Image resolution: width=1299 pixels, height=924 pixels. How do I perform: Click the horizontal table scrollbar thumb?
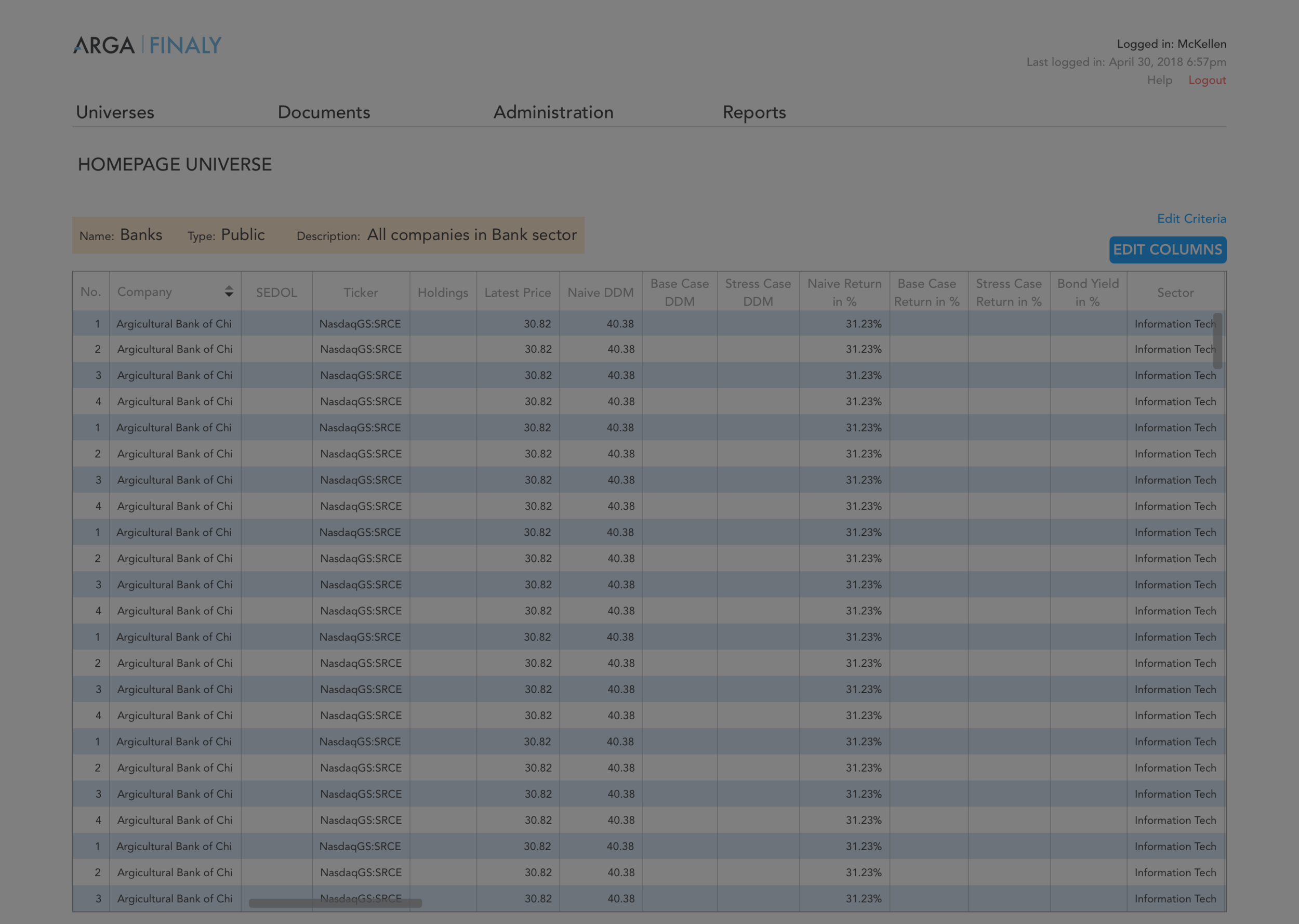pyautogui.click(x=335, y=903)
